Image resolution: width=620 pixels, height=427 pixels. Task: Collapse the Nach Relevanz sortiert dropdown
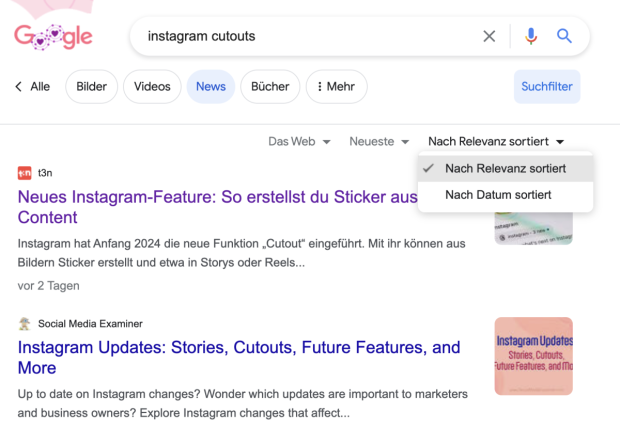(496, 142)
